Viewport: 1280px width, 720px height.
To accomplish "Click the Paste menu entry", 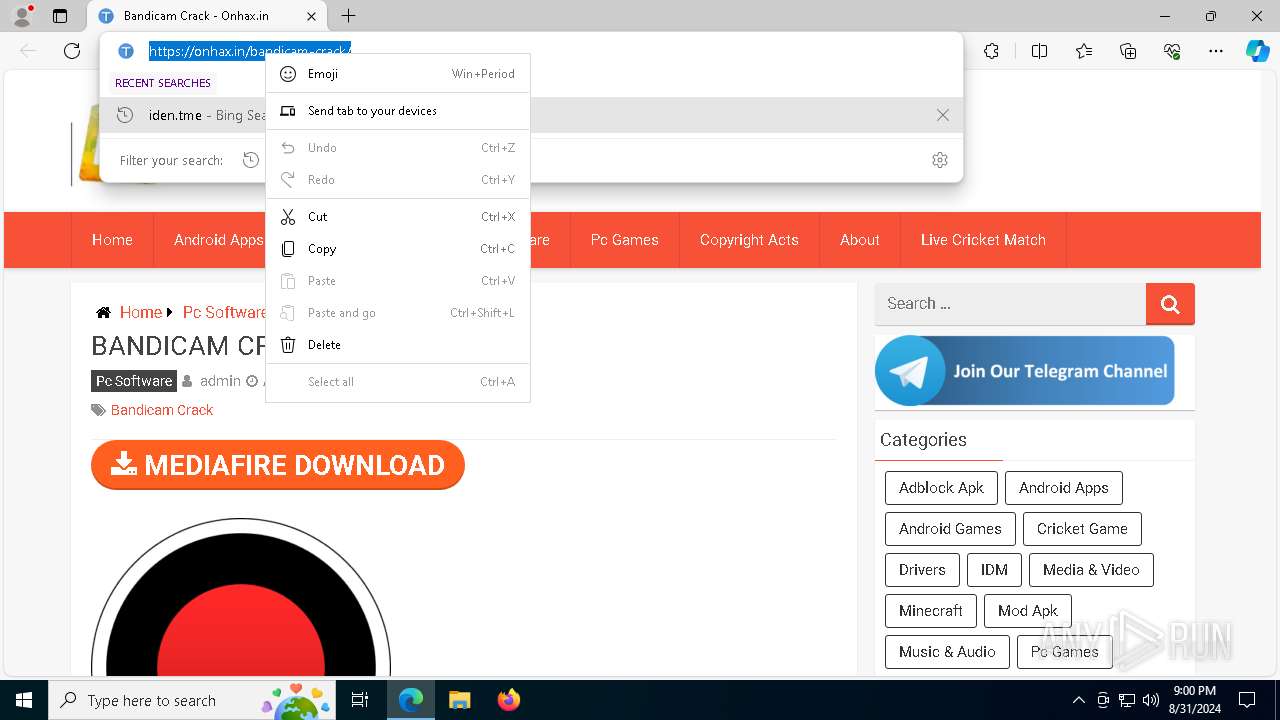I will pos(398,281).
